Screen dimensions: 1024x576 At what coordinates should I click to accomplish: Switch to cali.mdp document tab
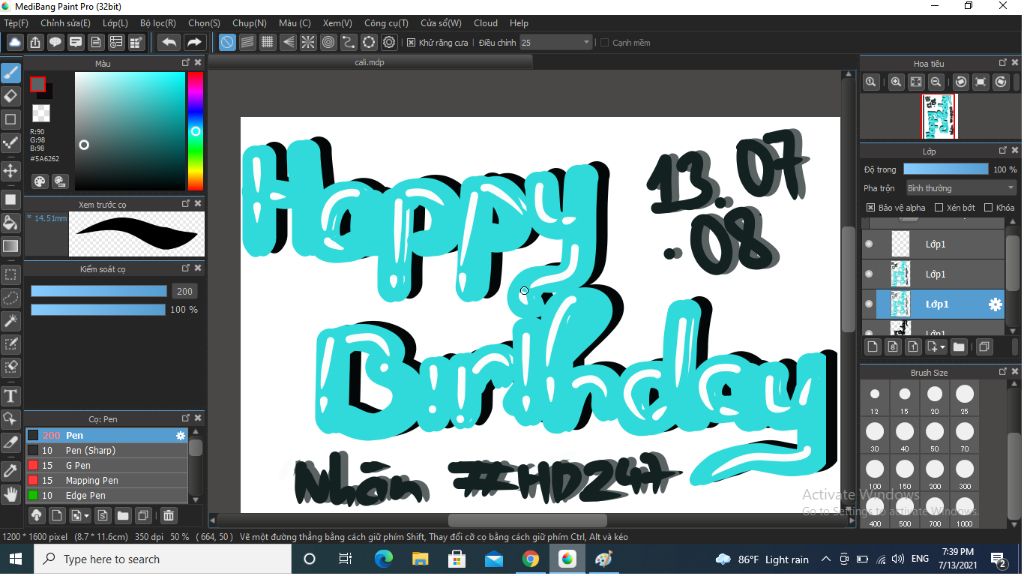[370, 62]
